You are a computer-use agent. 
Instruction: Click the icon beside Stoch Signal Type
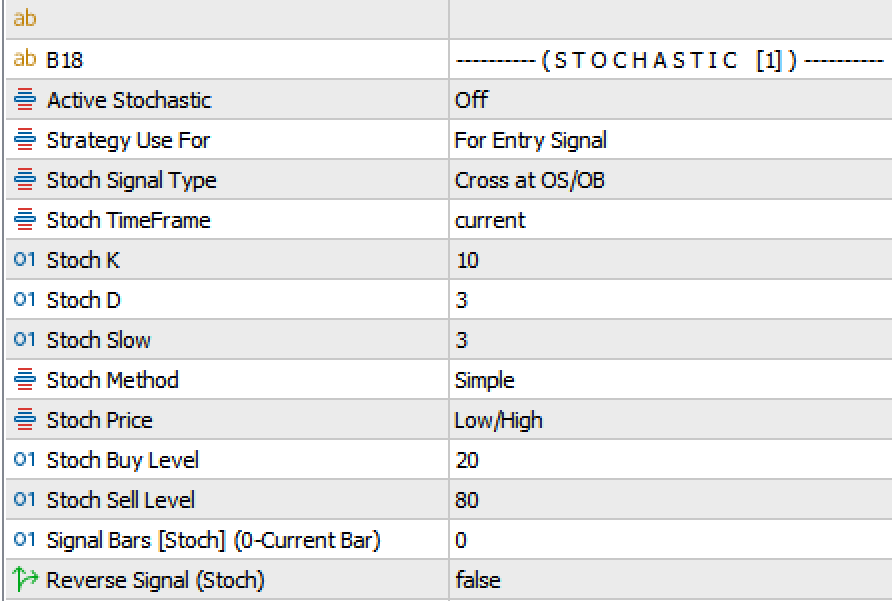point(24,180)
